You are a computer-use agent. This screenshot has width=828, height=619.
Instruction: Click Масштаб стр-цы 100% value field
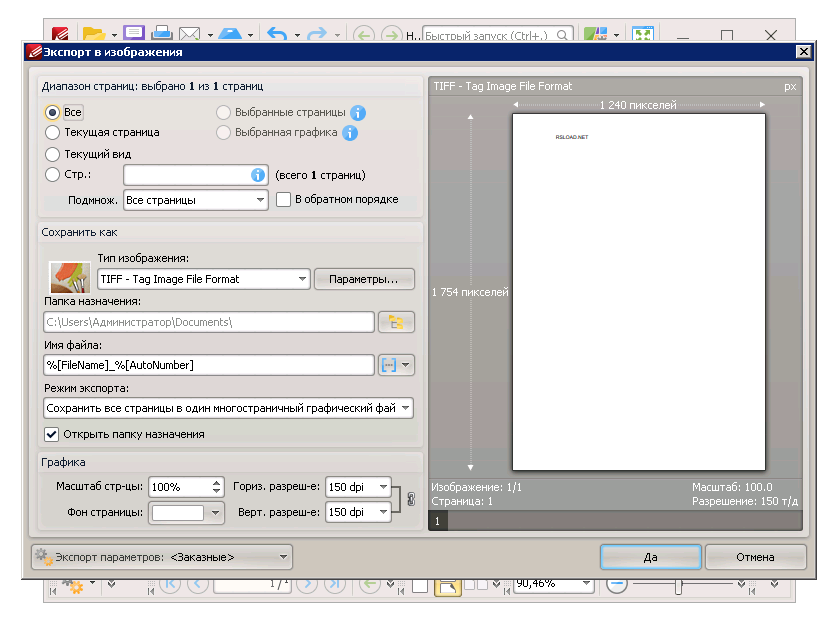click(180, 487)
